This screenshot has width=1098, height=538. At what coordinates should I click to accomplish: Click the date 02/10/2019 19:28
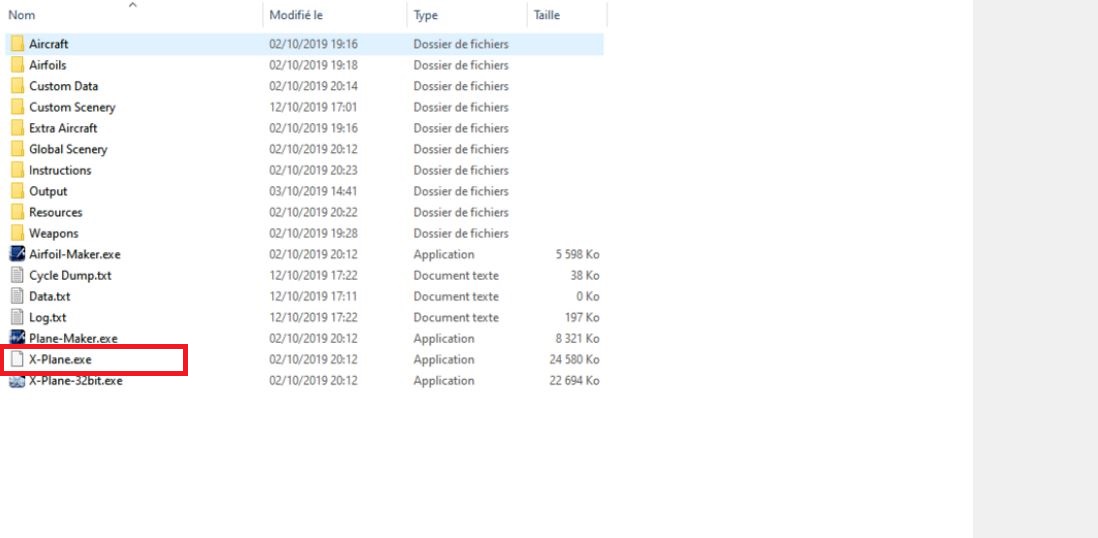pos(314,233)
